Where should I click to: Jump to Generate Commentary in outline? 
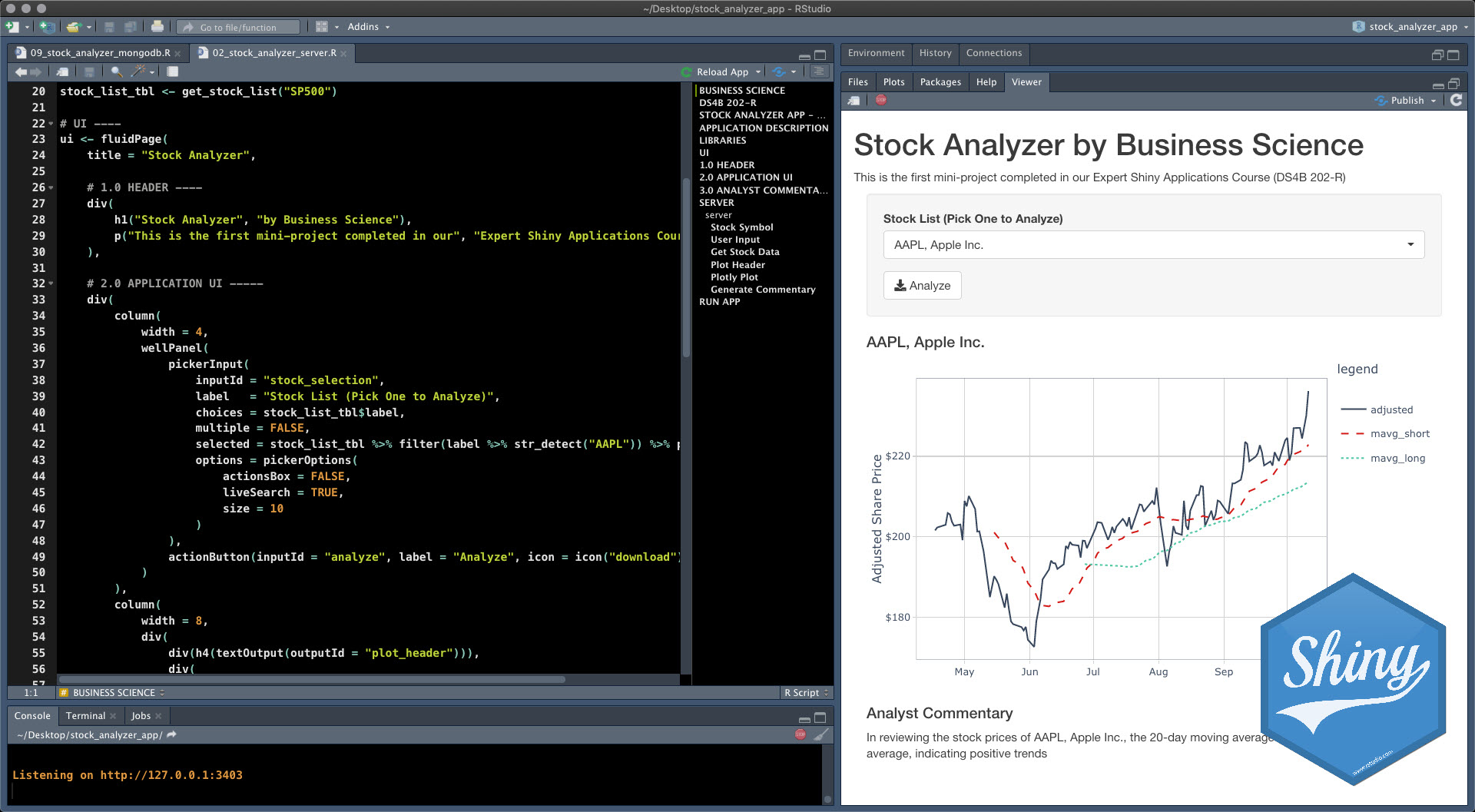tap(762, 290)
